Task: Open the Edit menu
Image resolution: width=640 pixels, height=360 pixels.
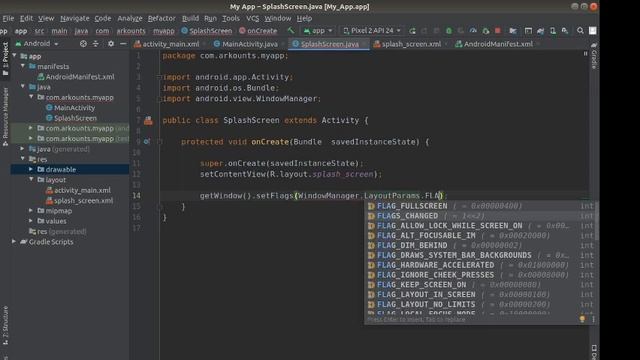Action: [x=27, y=18]
